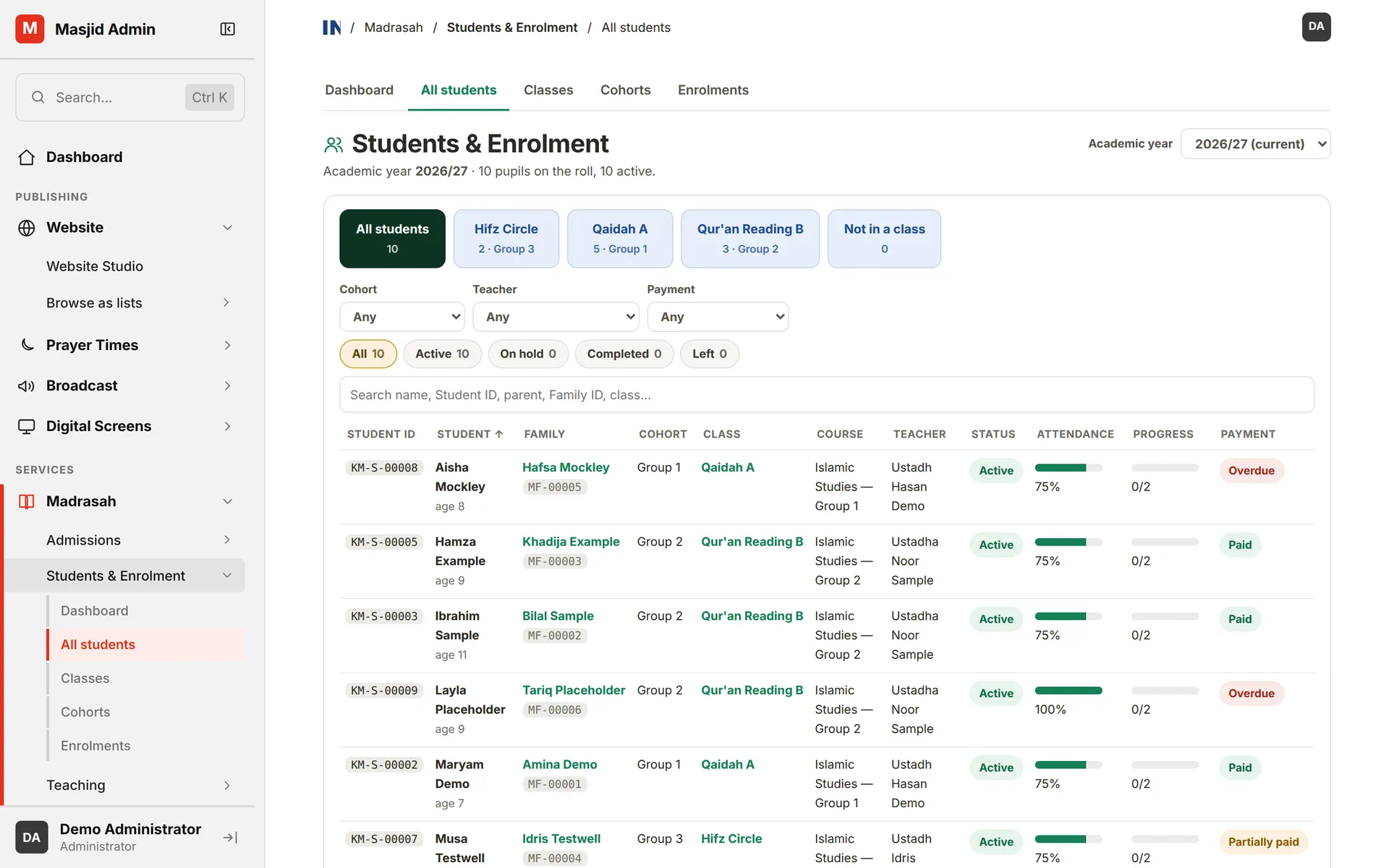Click the sign-out arrow icon beside Demo Administrator
This screenshot has height=868, width=1389.
tap(231, 838)
